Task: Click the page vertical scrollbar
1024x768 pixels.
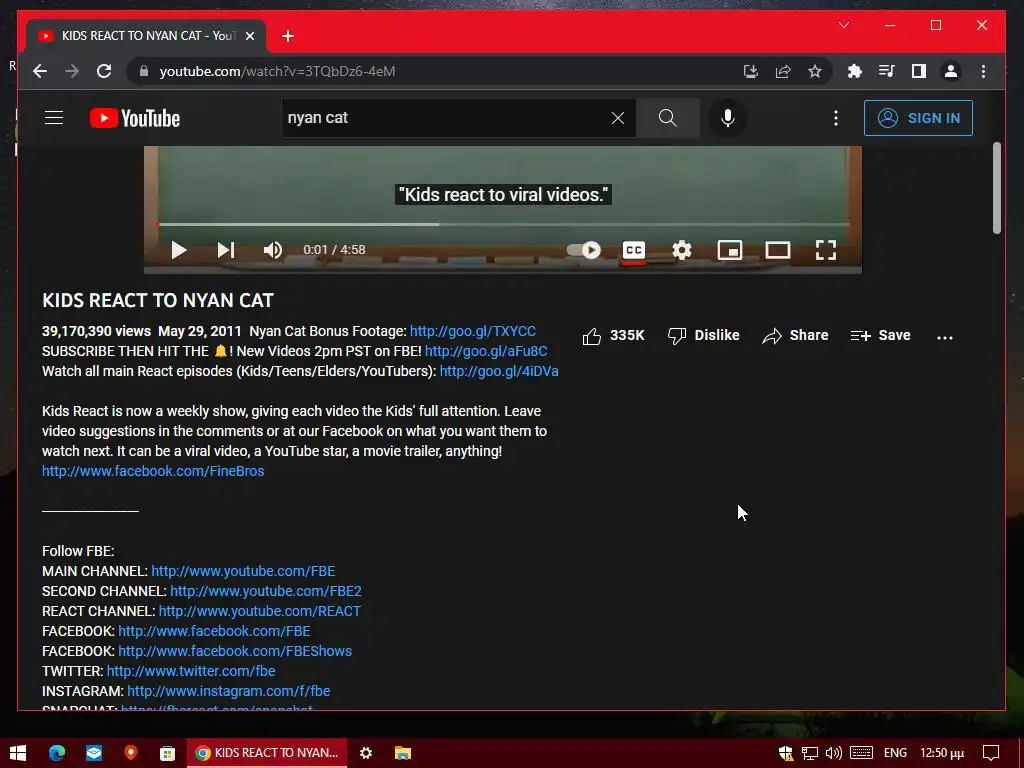Action: pos(996,188)
